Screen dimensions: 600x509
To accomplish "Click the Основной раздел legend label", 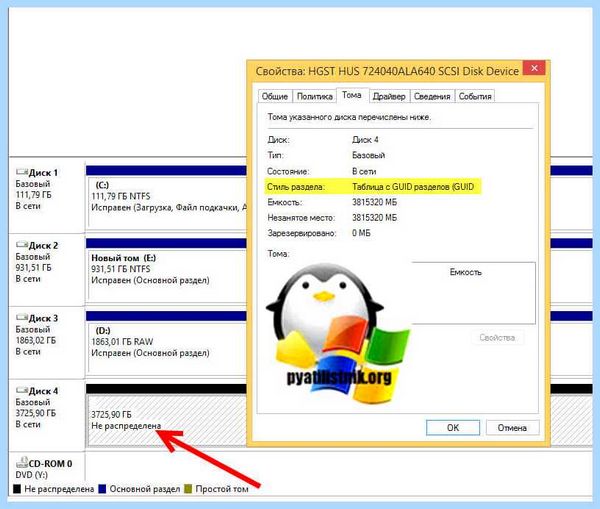I will [x=145, y=489].
